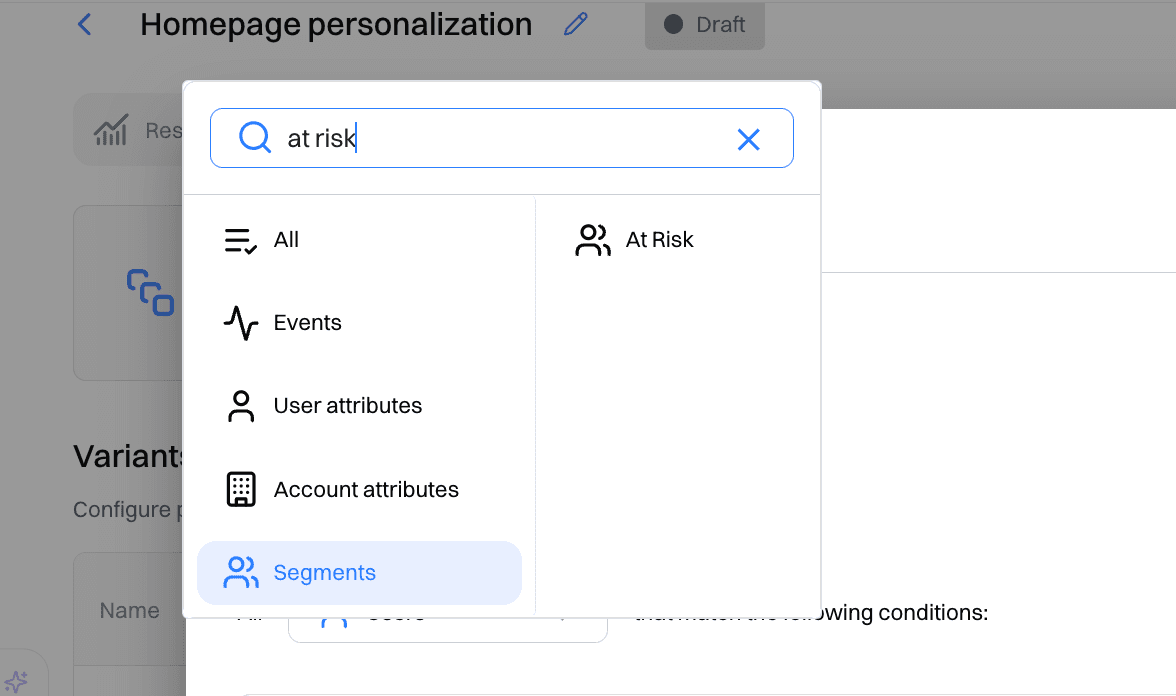Viewport: 1176px width, 696px height.
Task: Select the Segments category
Action: [324, 573]
